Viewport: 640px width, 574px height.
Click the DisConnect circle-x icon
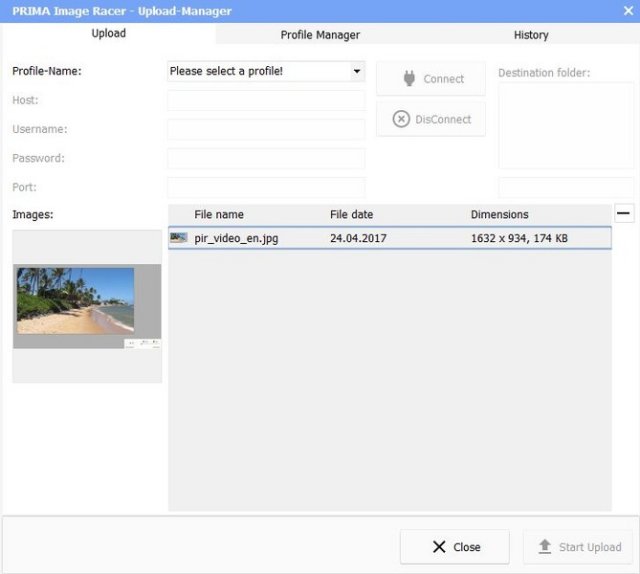[401, 119]
